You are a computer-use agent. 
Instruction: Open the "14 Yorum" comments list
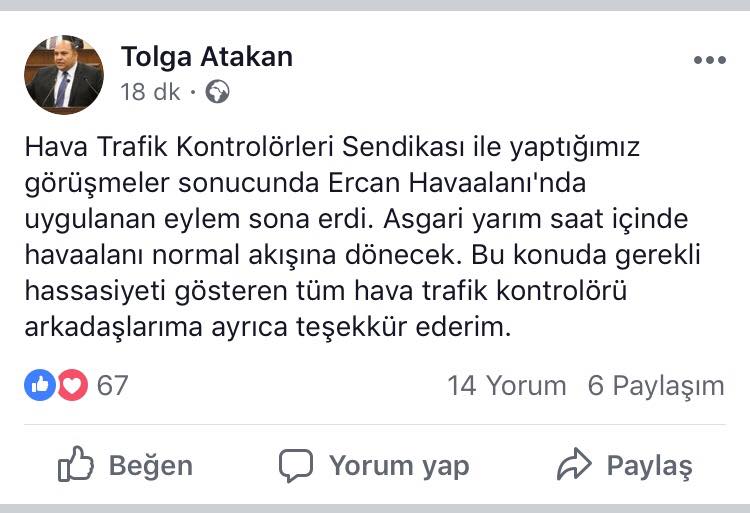tap(507, 386)
